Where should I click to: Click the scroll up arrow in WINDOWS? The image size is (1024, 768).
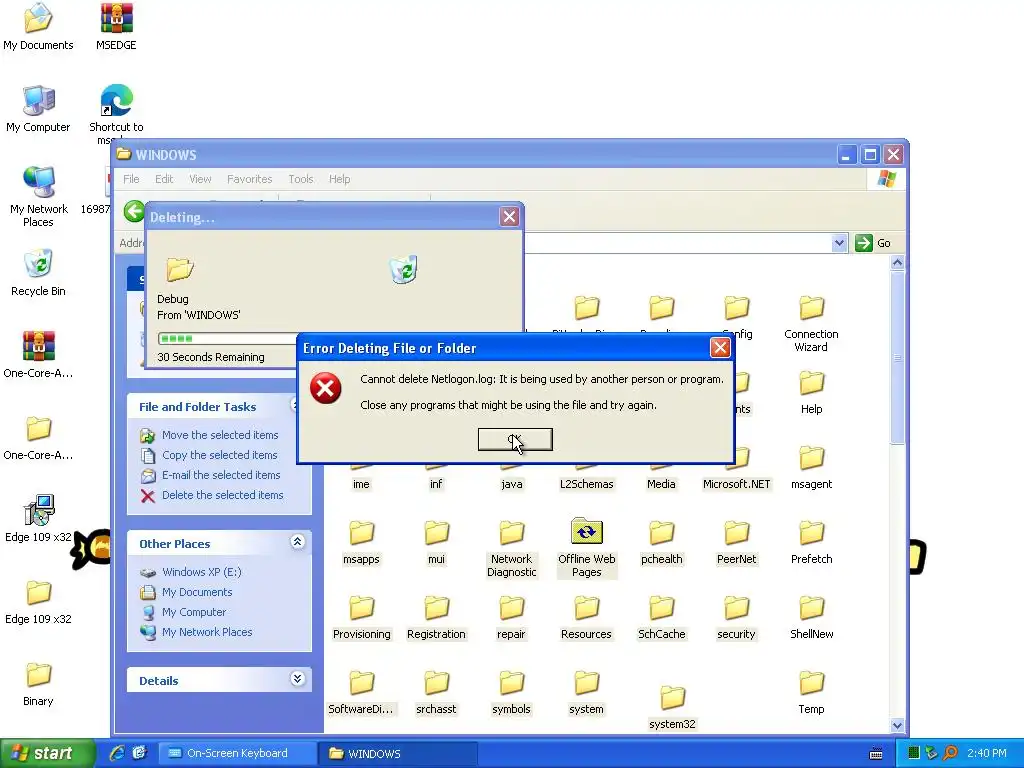click(897, 263)
